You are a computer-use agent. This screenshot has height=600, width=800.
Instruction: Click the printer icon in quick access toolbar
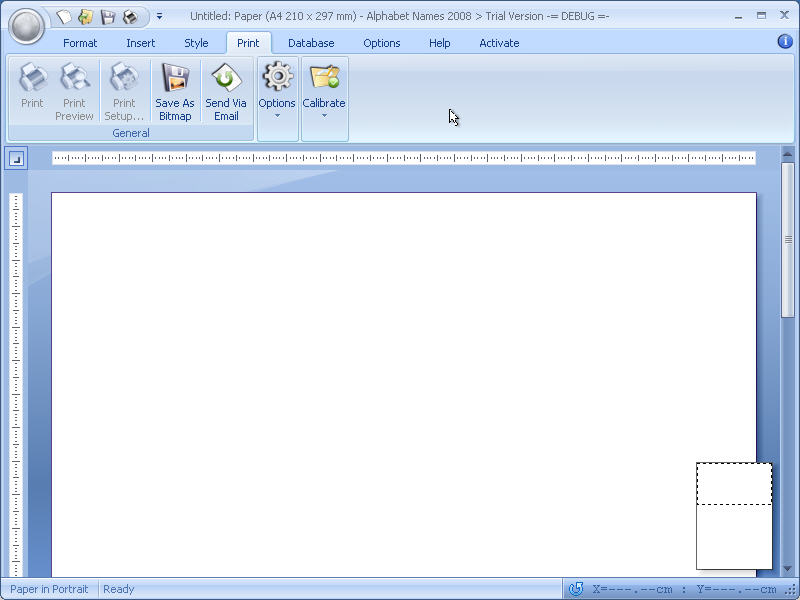(130, 17)
